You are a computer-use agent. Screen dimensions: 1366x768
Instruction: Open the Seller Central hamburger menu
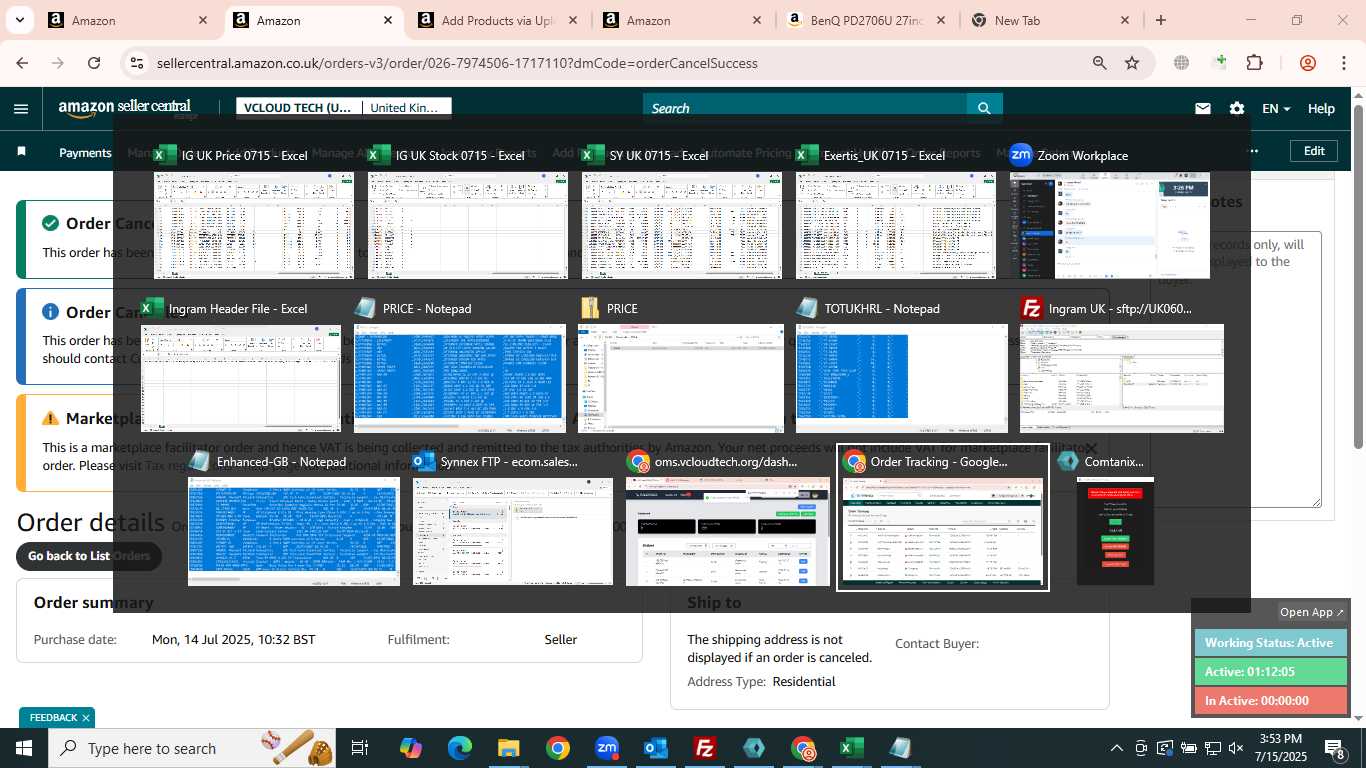pyautogui.click(x=21, y=108)
